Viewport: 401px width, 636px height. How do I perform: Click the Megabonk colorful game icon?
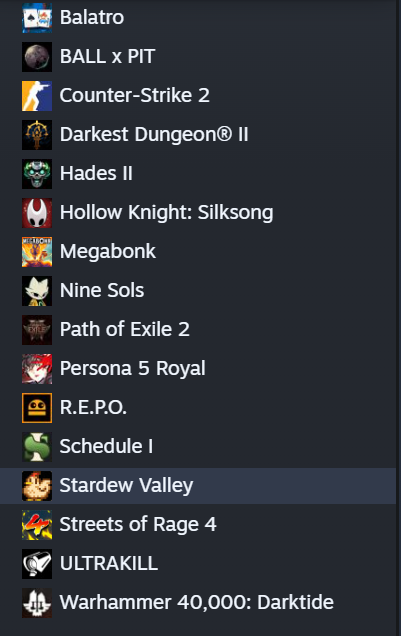(x=37, y=251)
